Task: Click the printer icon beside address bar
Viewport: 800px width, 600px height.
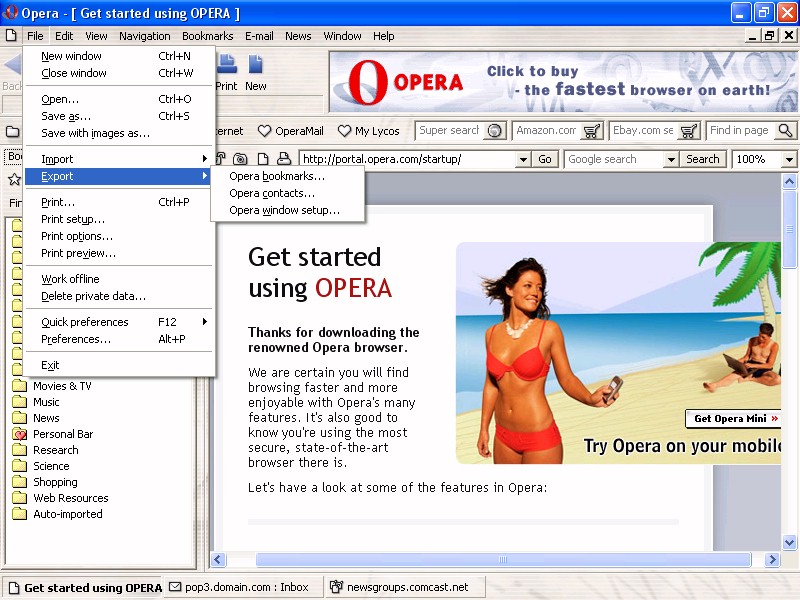Action: pos(284,159)
